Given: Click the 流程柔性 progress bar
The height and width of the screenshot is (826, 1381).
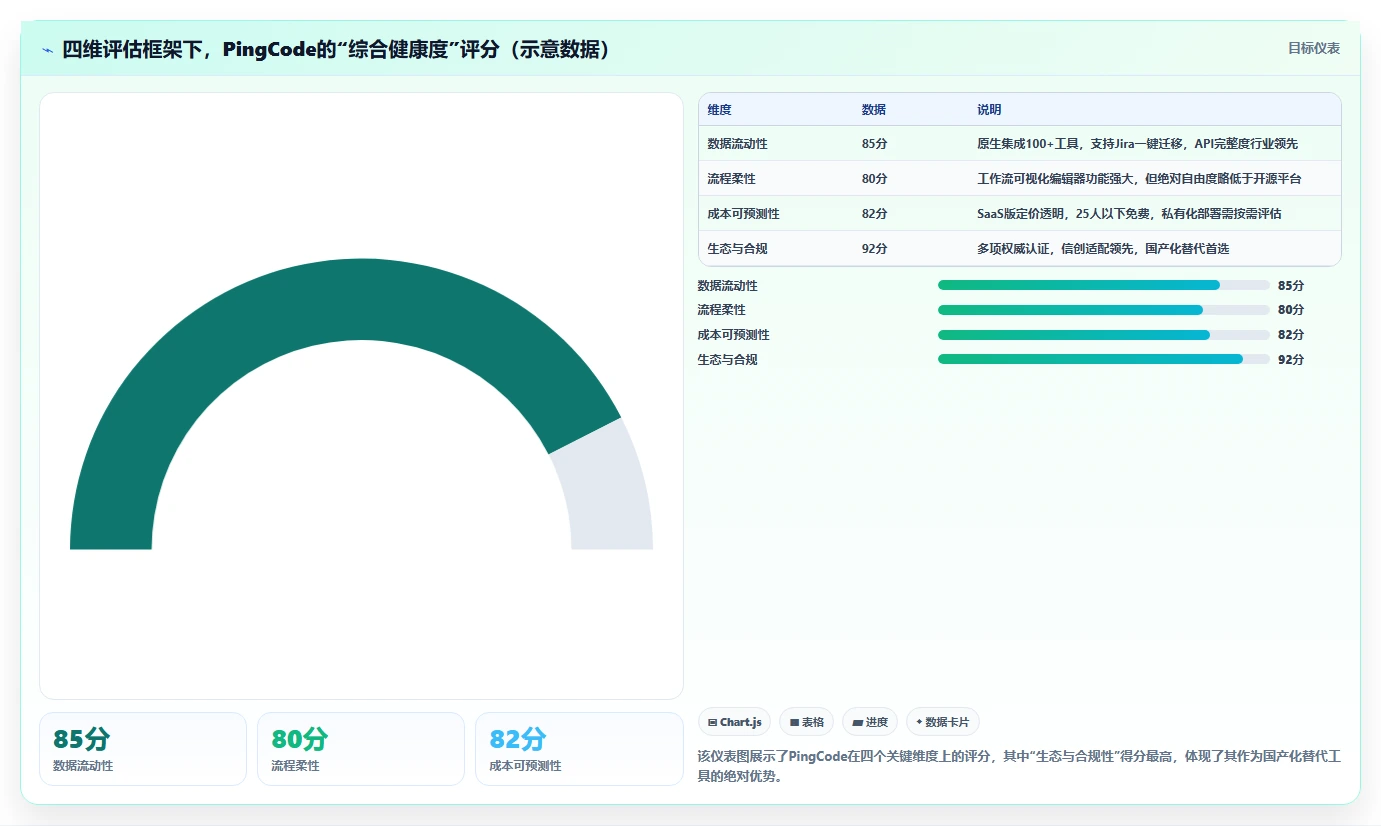Looking at the screenshot, I should click(1104, 310).
